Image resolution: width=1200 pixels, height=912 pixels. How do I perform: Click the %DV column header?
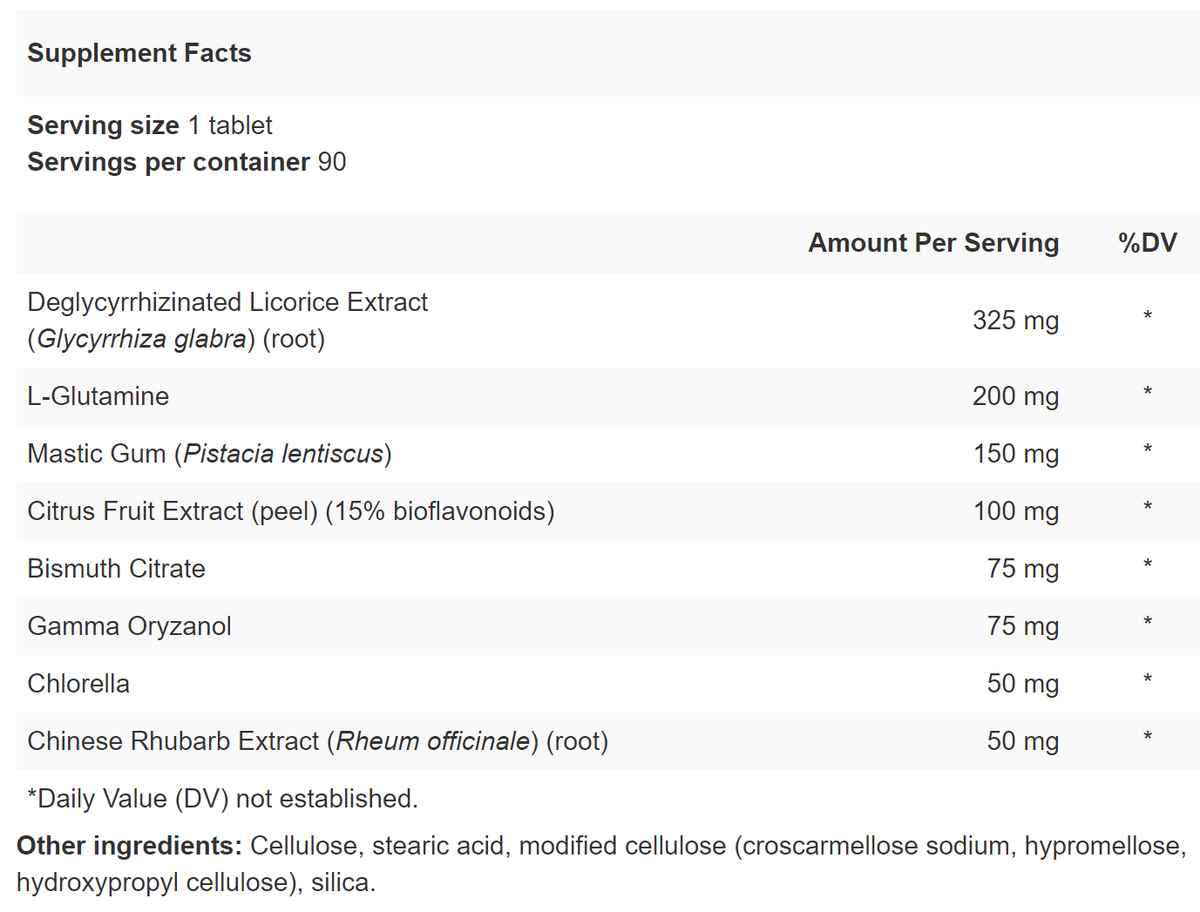[1147, 243]
